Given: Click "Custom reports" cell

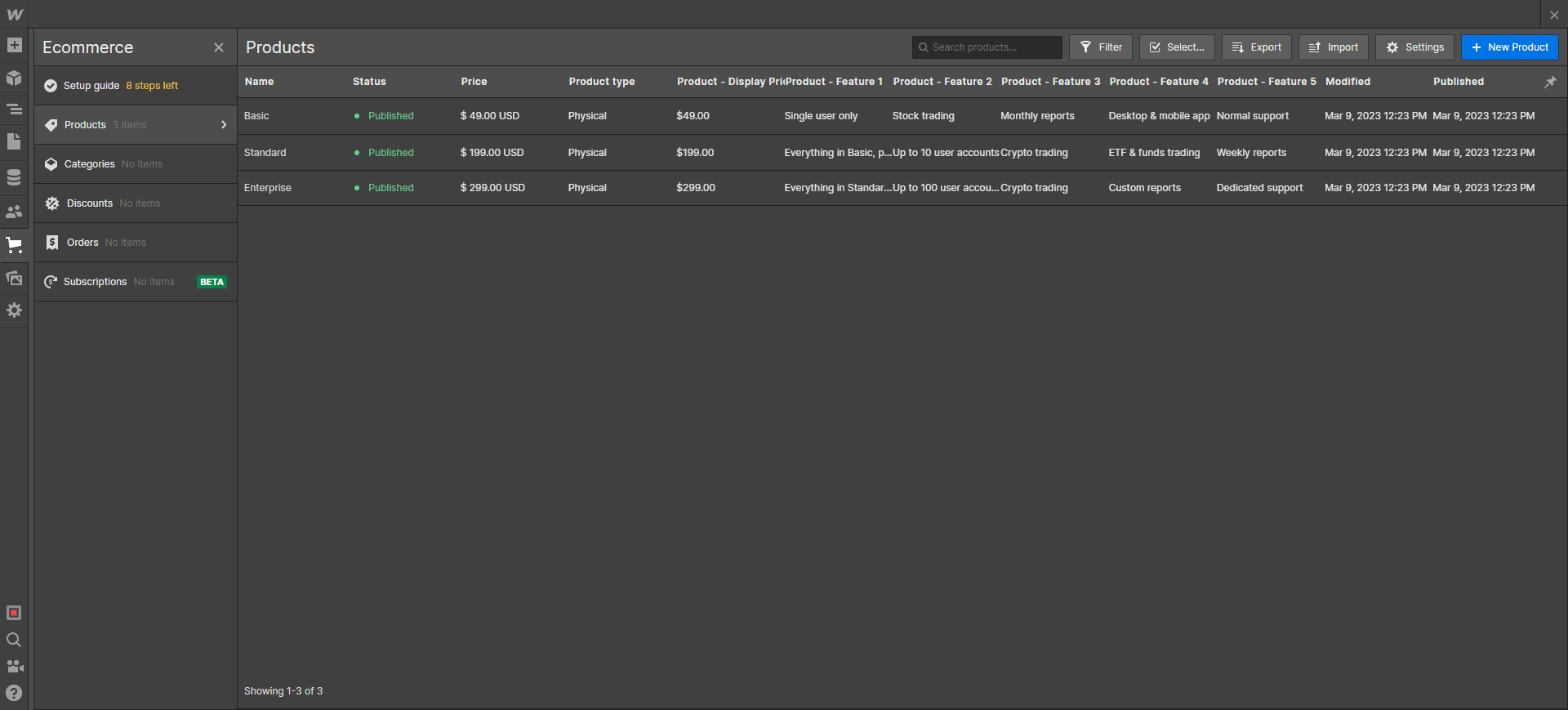Looking at the screenshot, I should tap(1144, 188).
